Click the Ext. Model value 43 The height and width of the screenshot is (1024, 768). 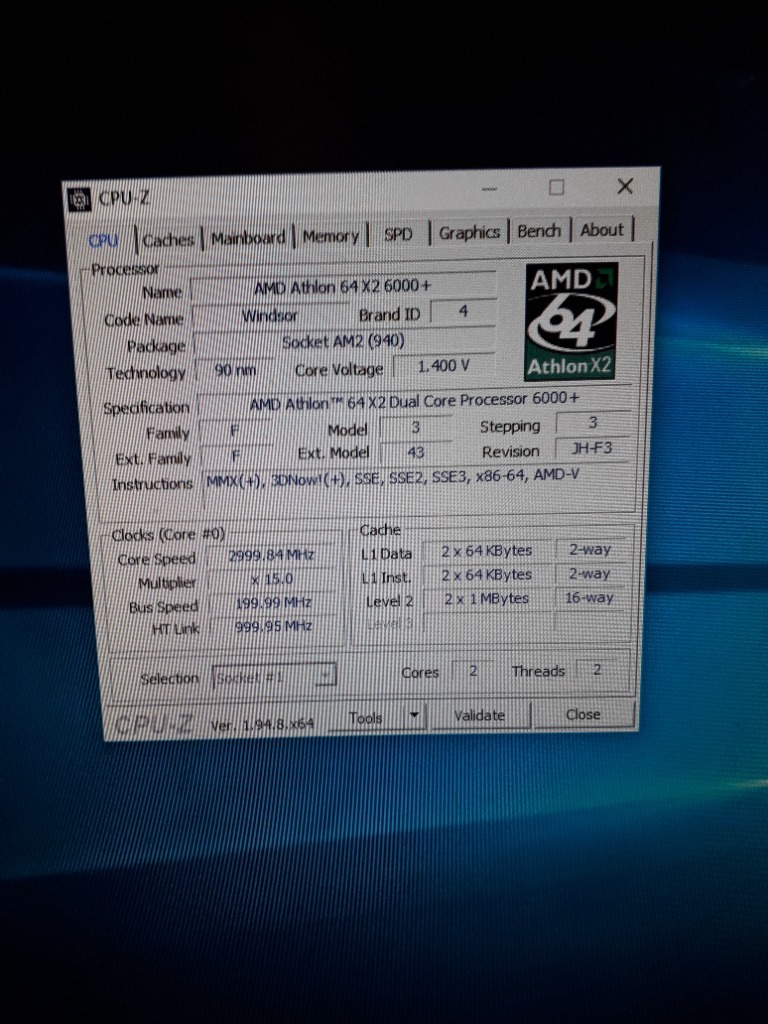point(416,452)
